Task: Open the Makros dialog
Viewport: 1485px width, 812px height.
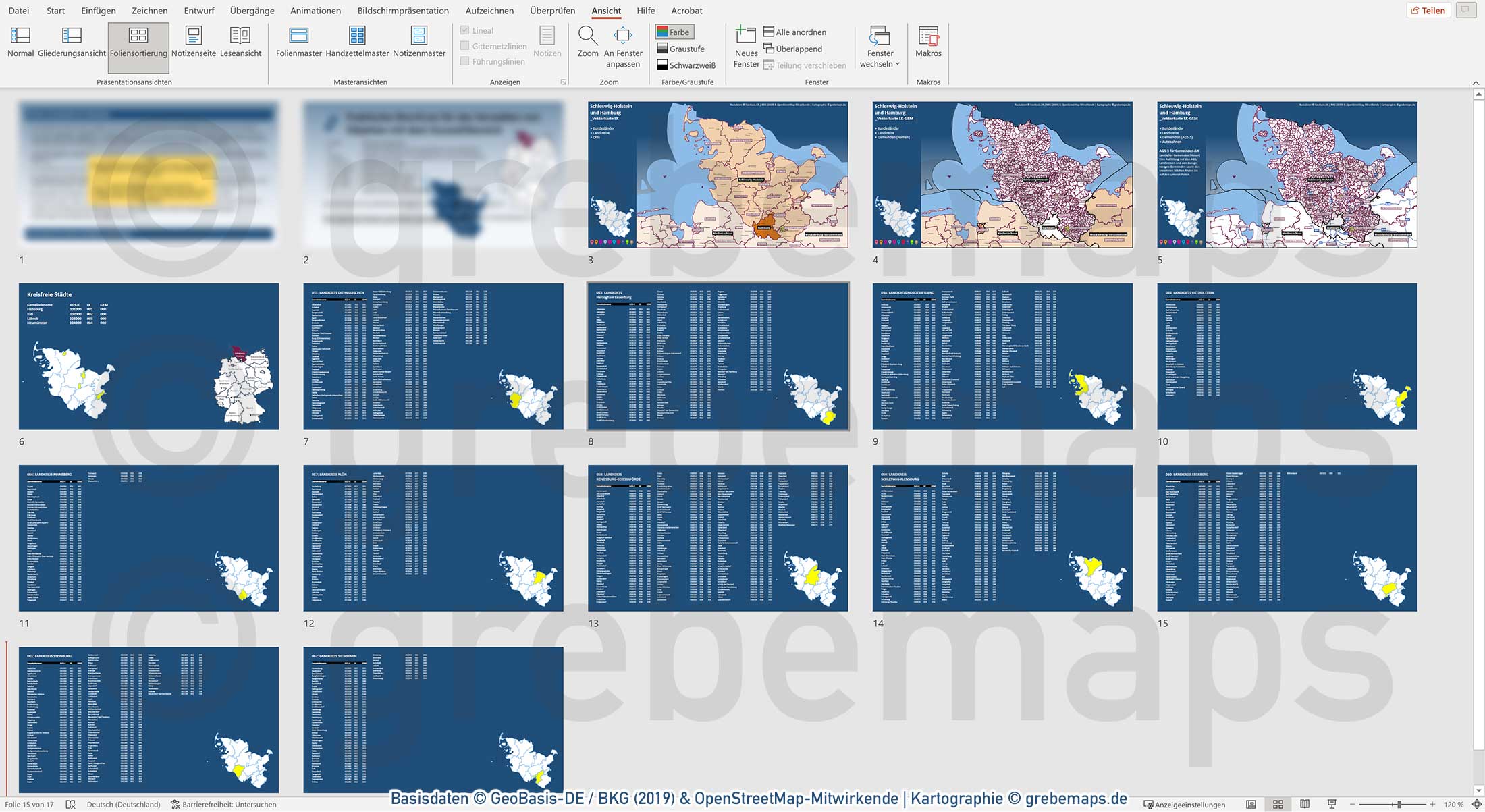Action: (x=929, y=44)
